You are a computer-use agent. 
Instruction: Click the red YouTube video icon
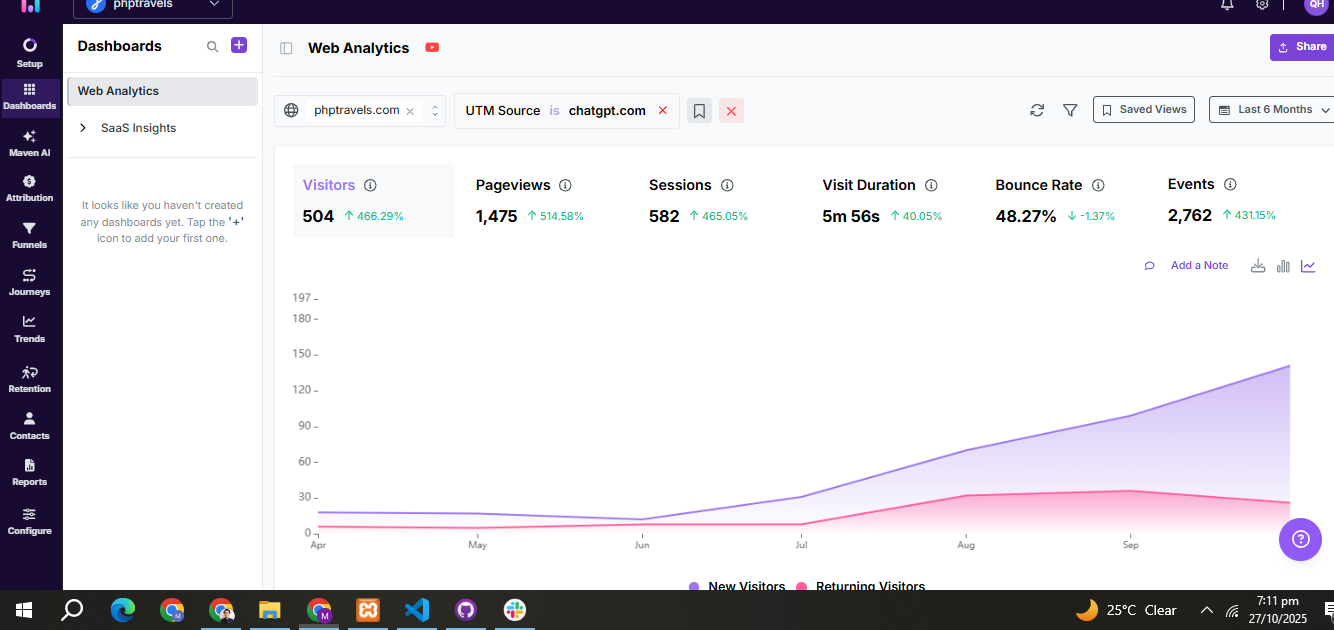tap(432, 48)
